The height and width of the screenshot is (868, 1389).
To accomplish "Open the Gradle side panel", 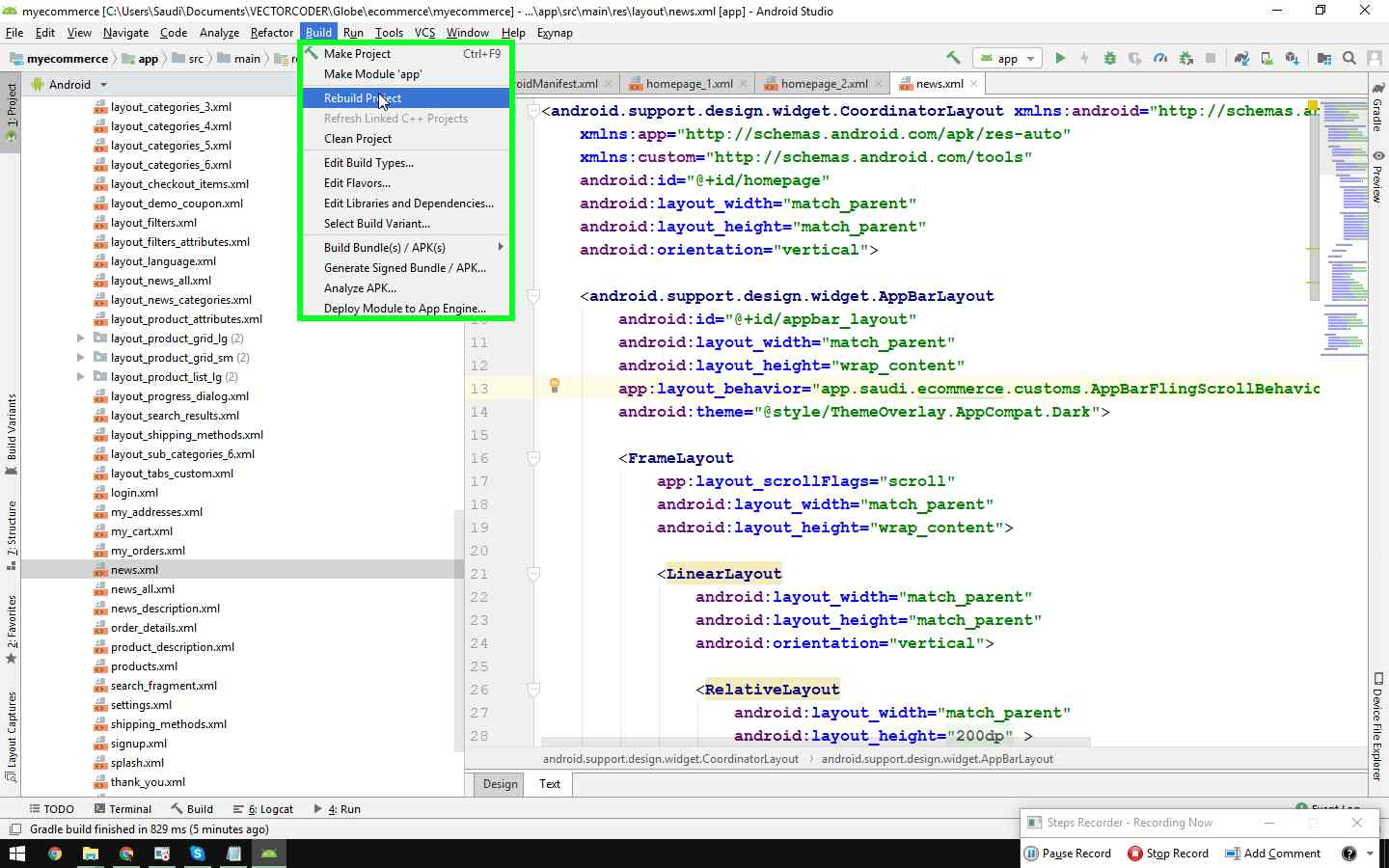I will [1378, 107].
